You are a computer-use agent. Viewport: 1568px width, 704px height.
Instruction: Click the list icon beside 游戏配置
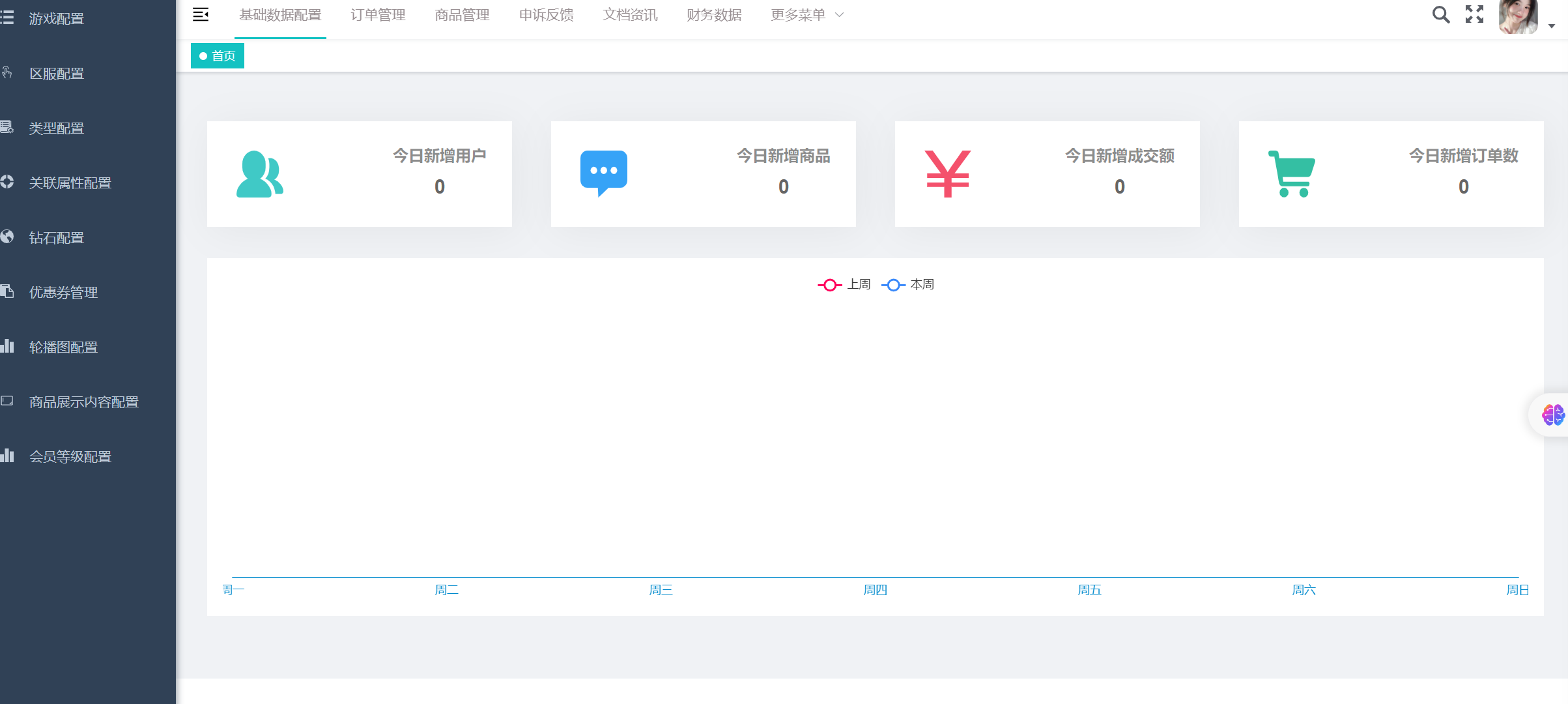[x=7, y=18]
